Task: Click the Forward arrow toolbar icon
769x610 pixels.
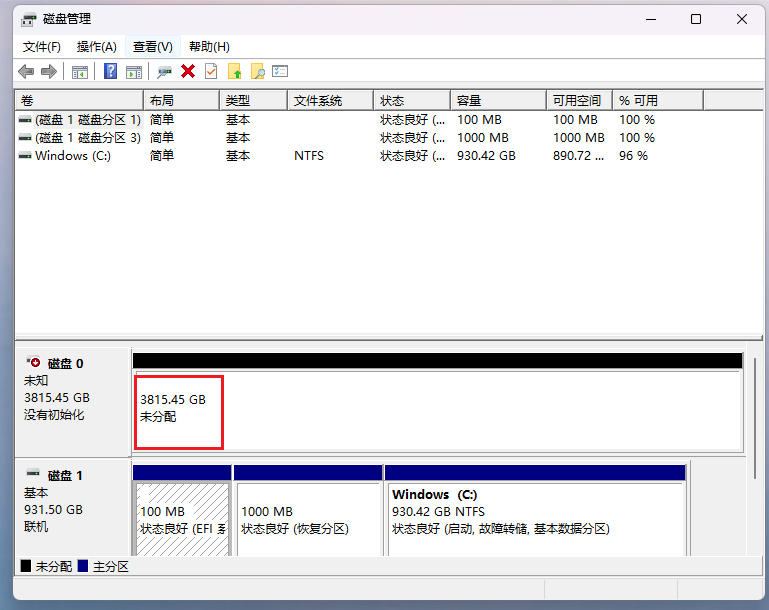Action: point(49,72)
